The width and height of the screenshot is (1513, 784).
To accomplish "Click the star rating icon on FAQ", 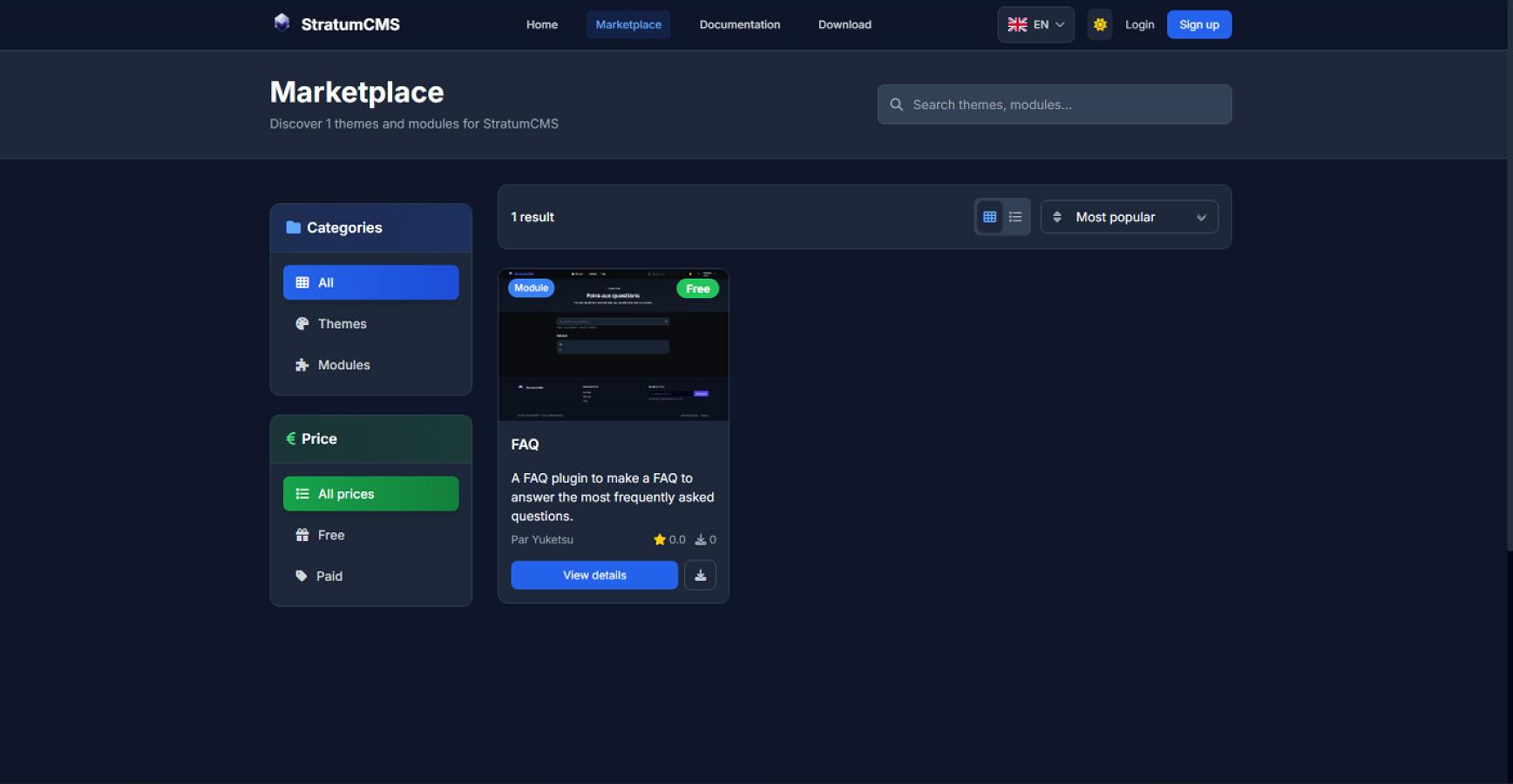I will coord(659,540).
